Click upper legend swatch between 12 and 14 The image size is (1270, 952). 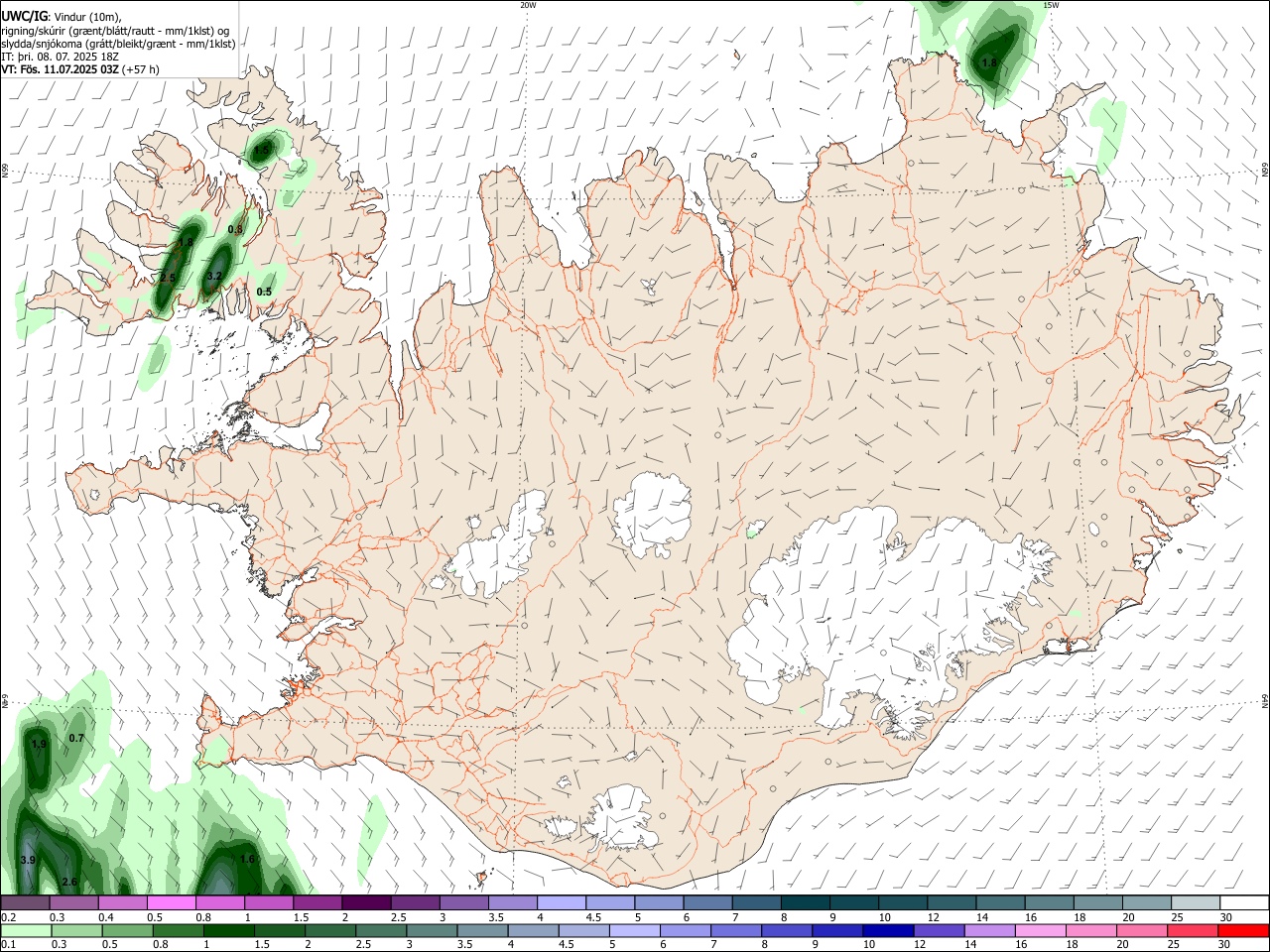[950, 903]
